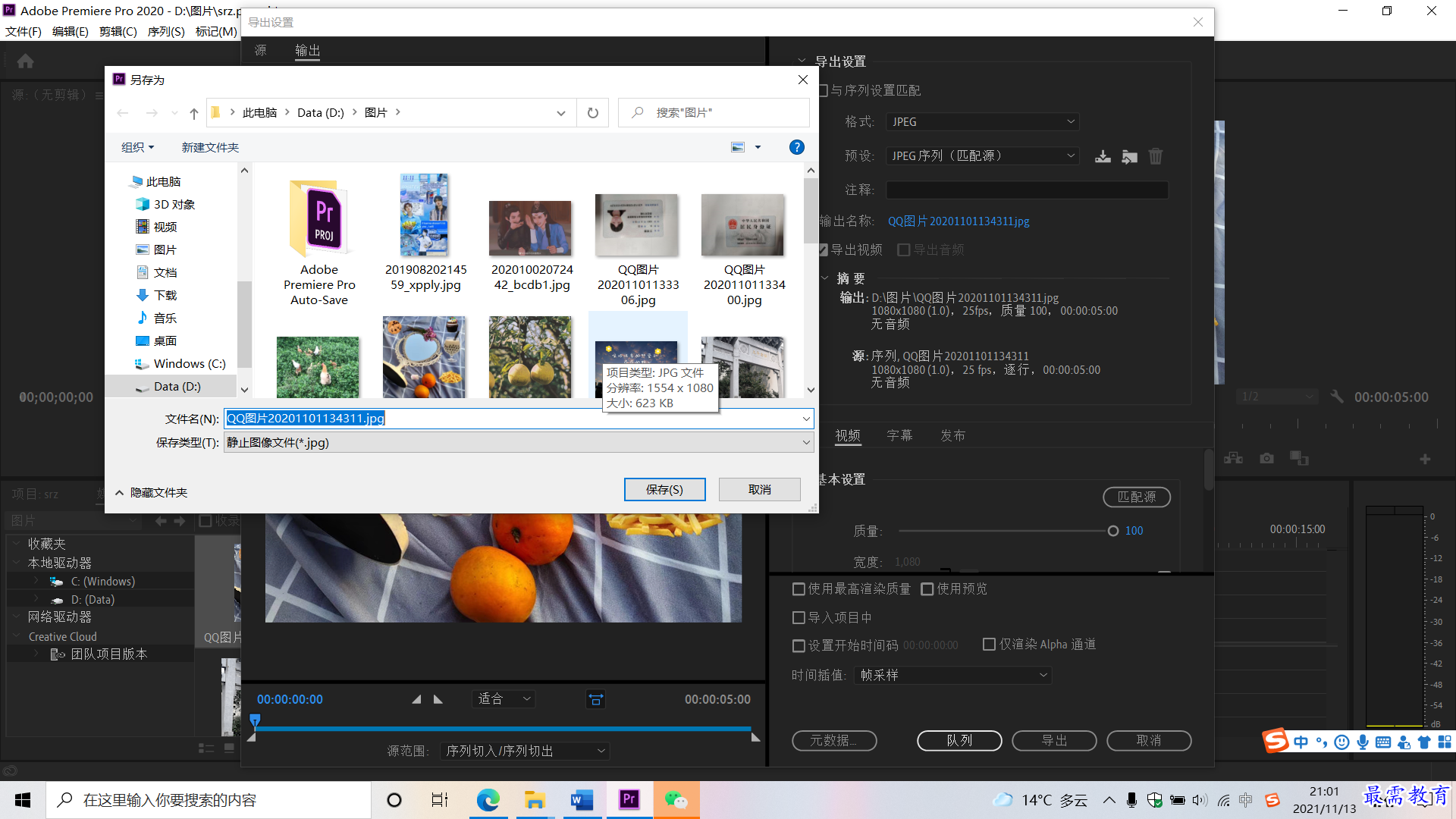
Task: Click the Task View taskbar icon
Action: coord(440,799)
